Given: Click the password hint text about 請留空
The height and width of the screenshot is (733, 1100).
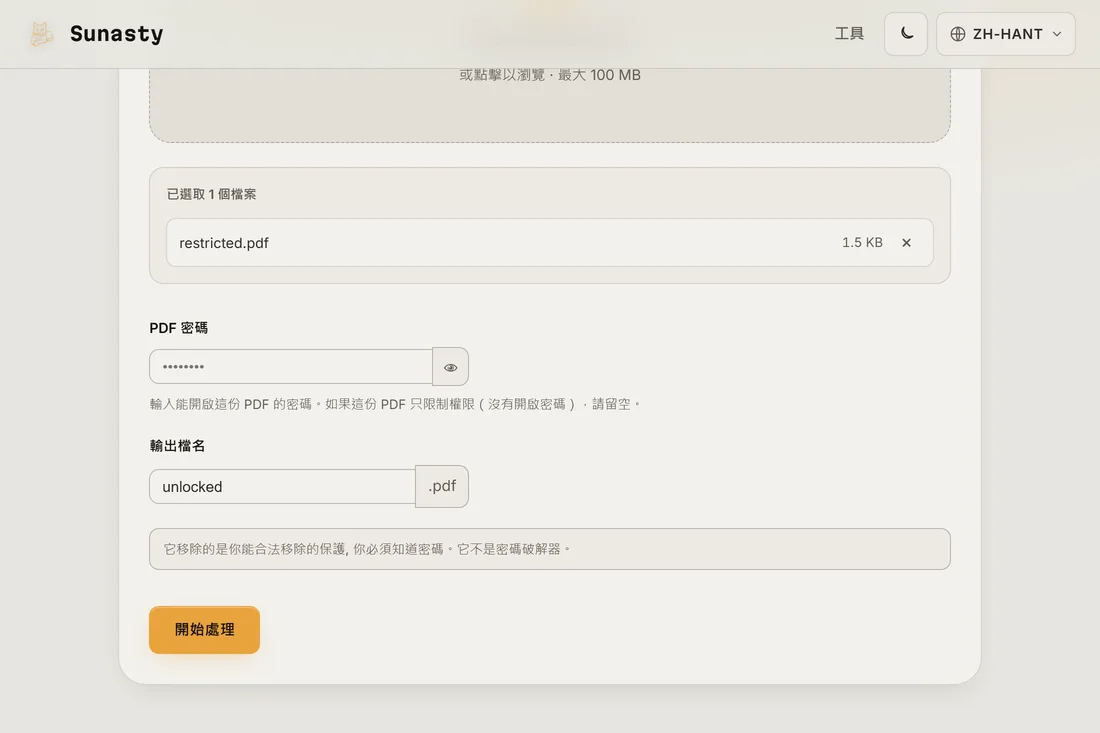Looking at the screenshot, I should 396,404.
